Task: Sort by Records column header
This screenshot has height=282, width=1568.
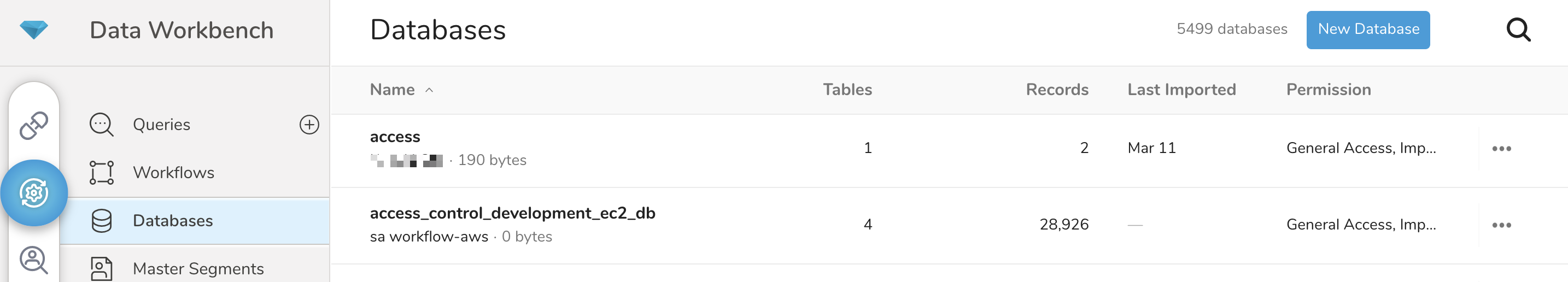Action: point(1057,90)
